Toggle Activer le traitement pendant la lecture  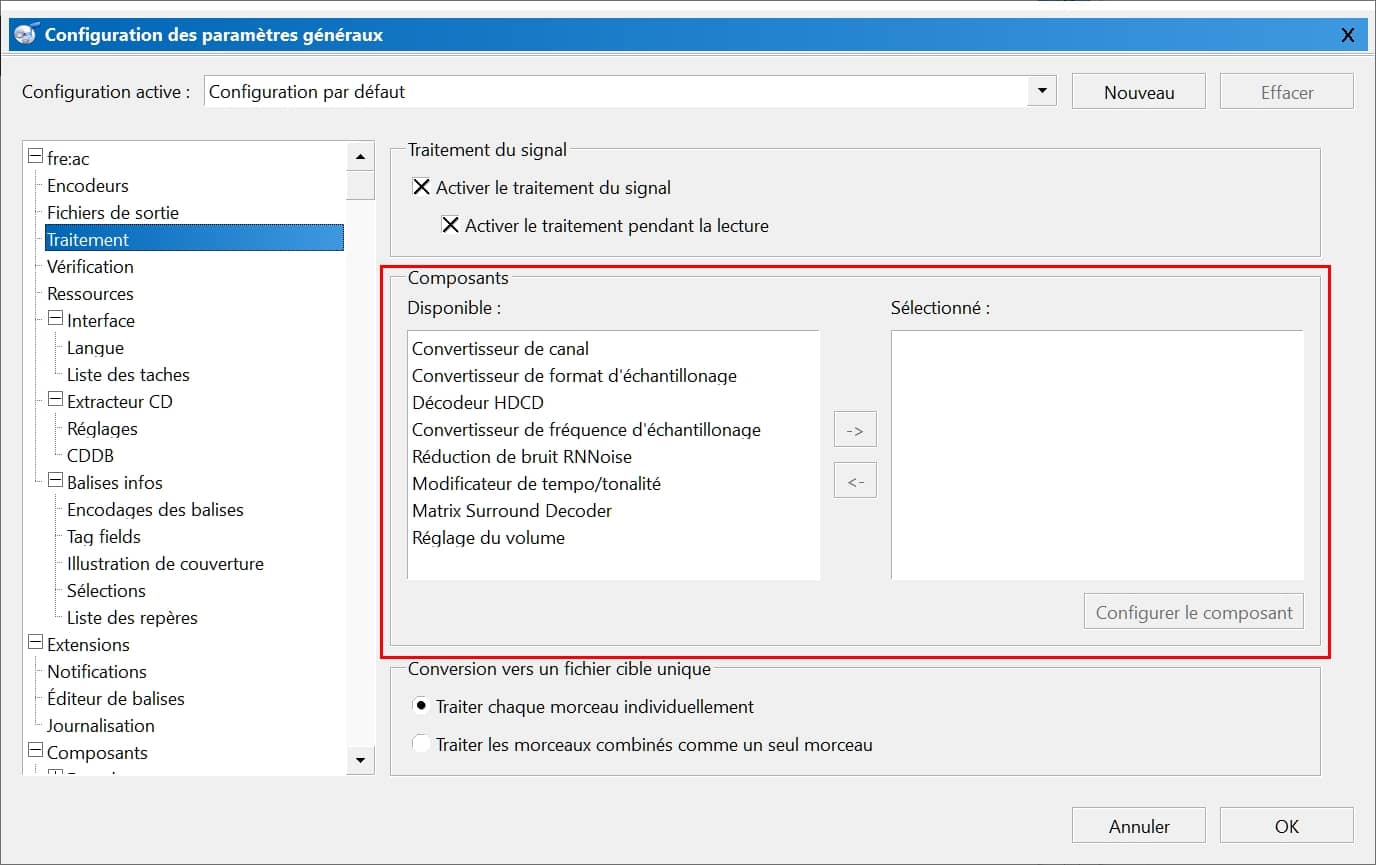coord(451,225)
